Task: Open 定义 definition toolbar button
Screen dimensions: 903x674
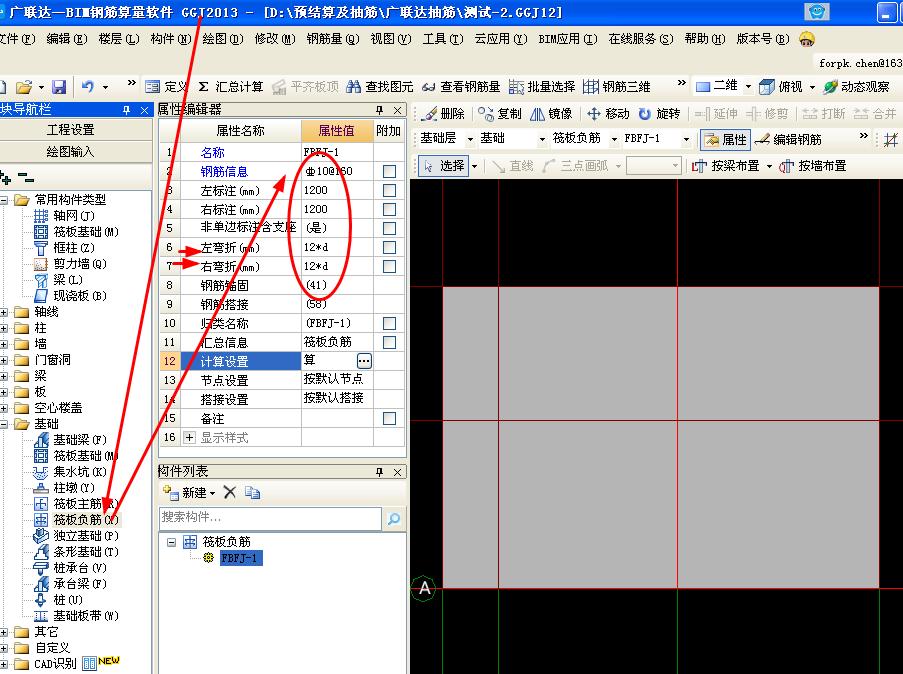Action: point(166,87)
